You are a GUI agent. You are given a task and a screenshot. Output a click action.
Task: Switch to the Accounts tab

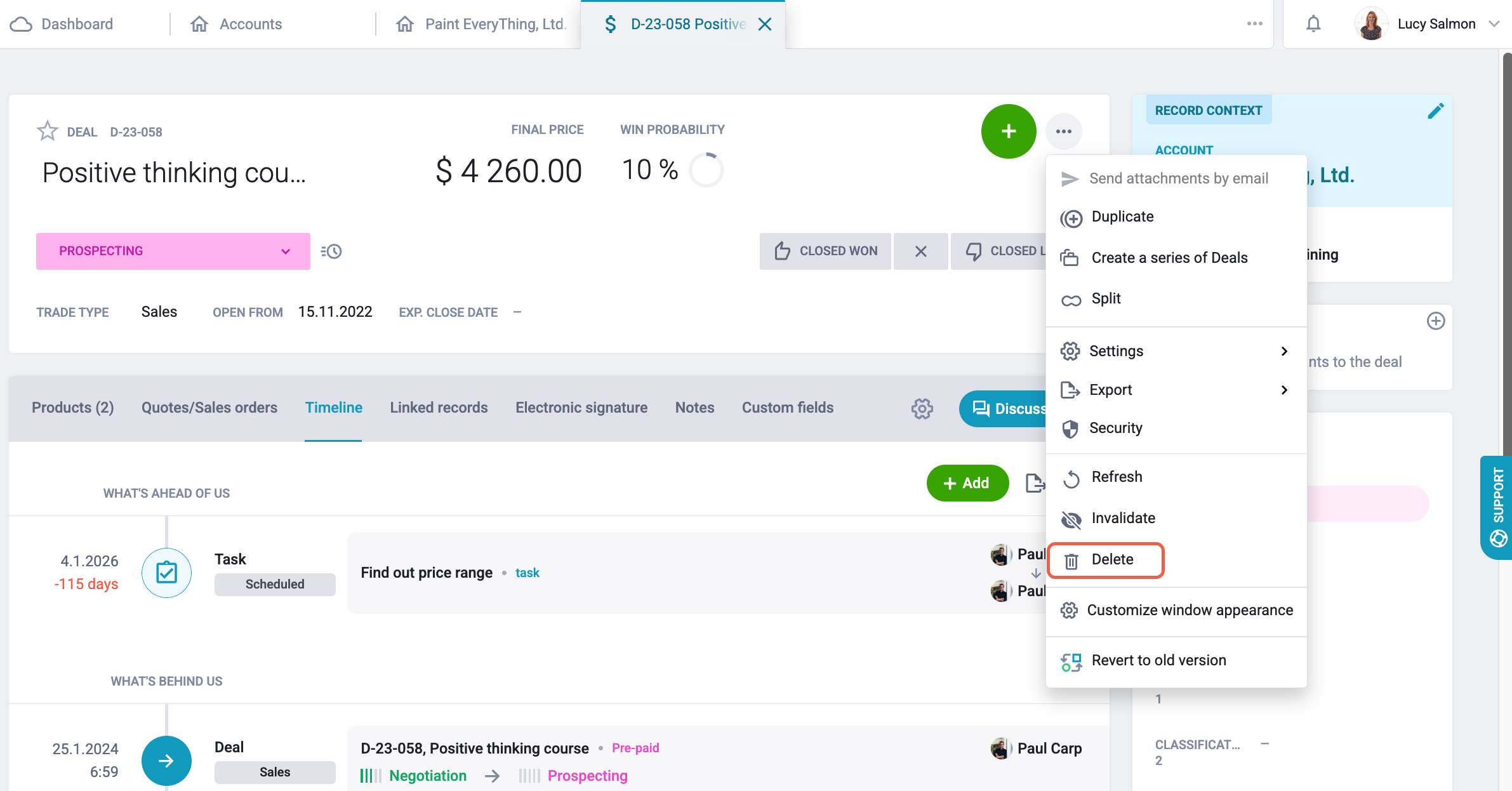(236, 24)
